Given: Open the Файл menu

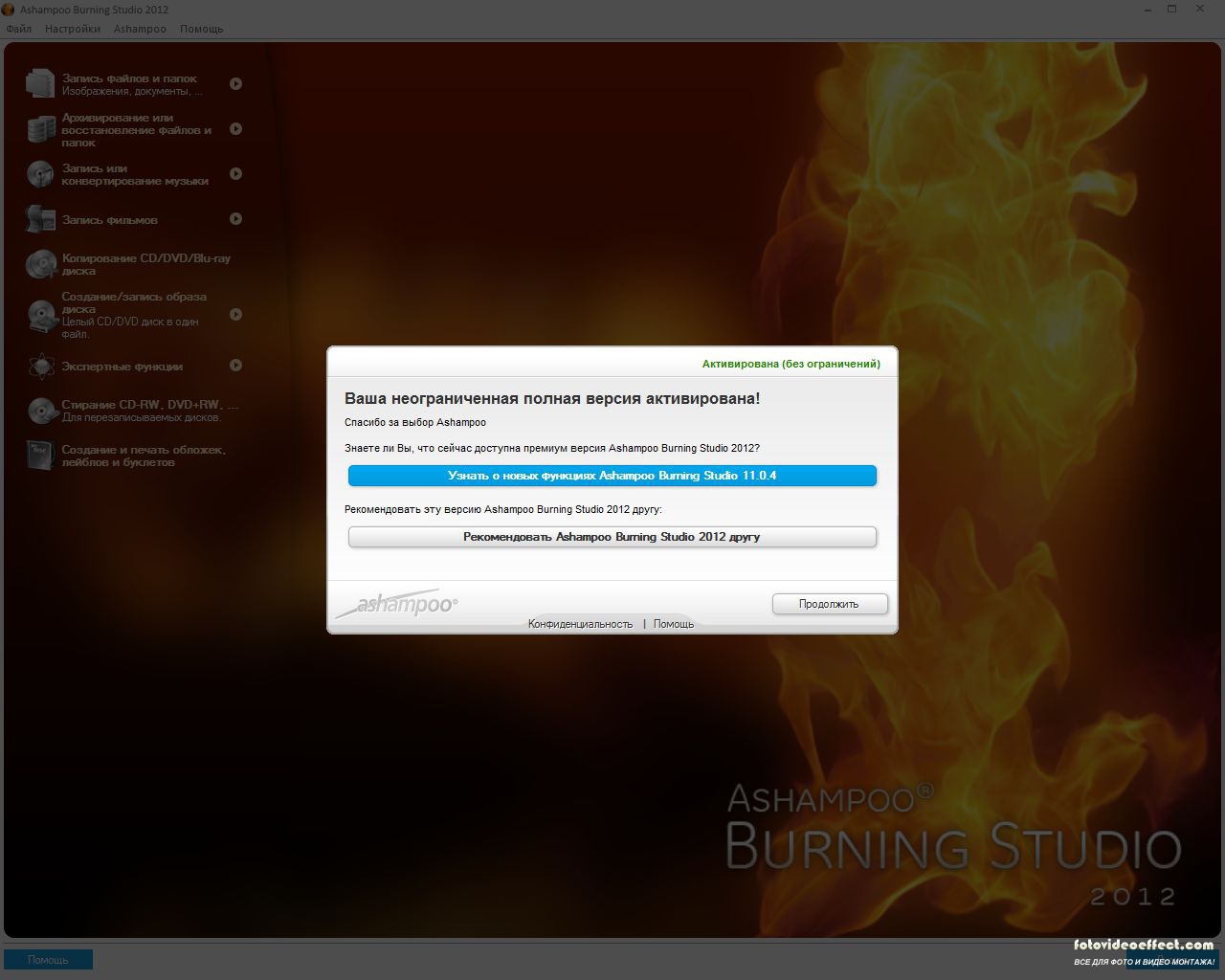Looking at the screenshot, I should tap(19, 29).
